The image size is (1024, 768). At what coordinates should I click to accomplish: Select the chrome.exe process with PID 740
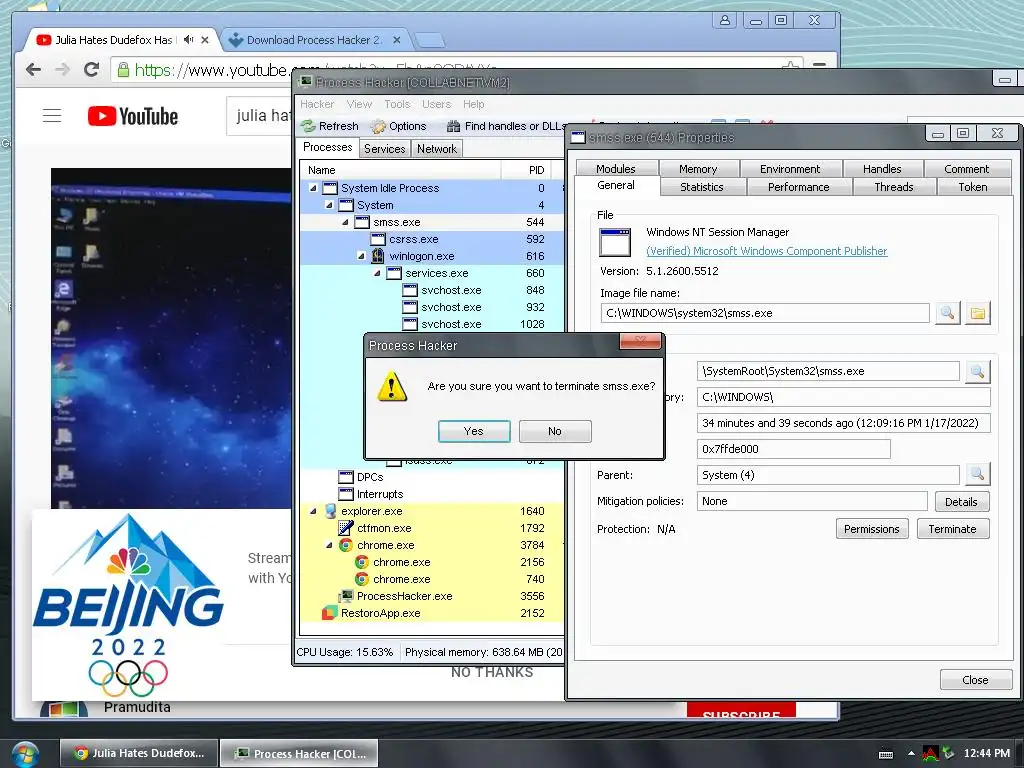click(431, 579)
